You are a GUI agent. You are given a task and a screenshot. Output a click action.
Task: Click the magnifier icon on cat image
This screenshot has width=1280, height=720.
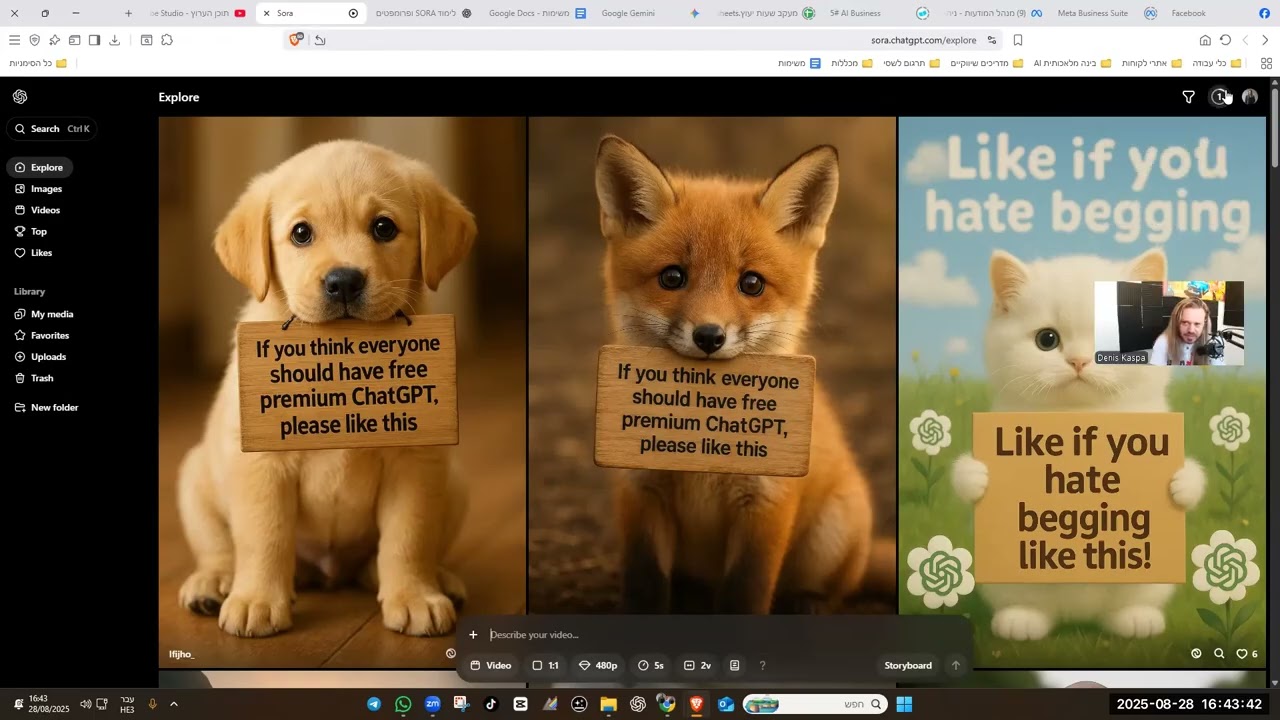coord(1219,654)
